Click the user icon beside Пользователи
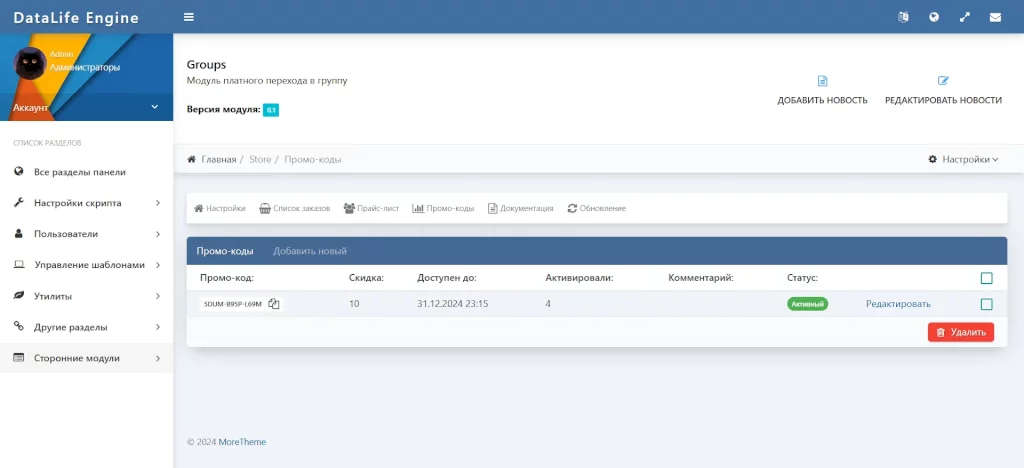Image resolution: width=1024 pixels, height=468 pixels. (18, 234)
